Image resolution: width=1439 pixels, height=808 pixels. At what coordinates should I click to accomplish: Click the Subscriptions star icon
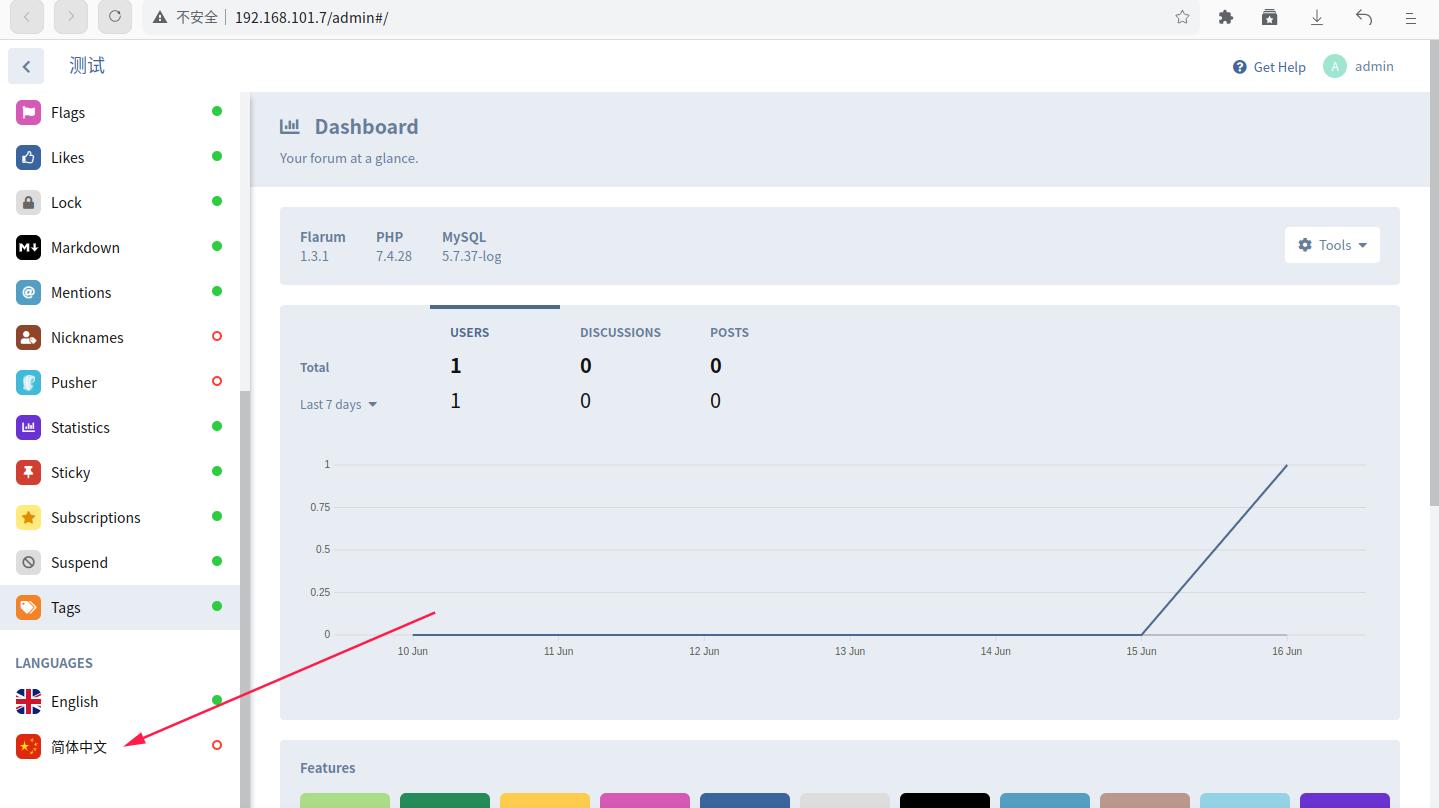click(x=28, y=517)
